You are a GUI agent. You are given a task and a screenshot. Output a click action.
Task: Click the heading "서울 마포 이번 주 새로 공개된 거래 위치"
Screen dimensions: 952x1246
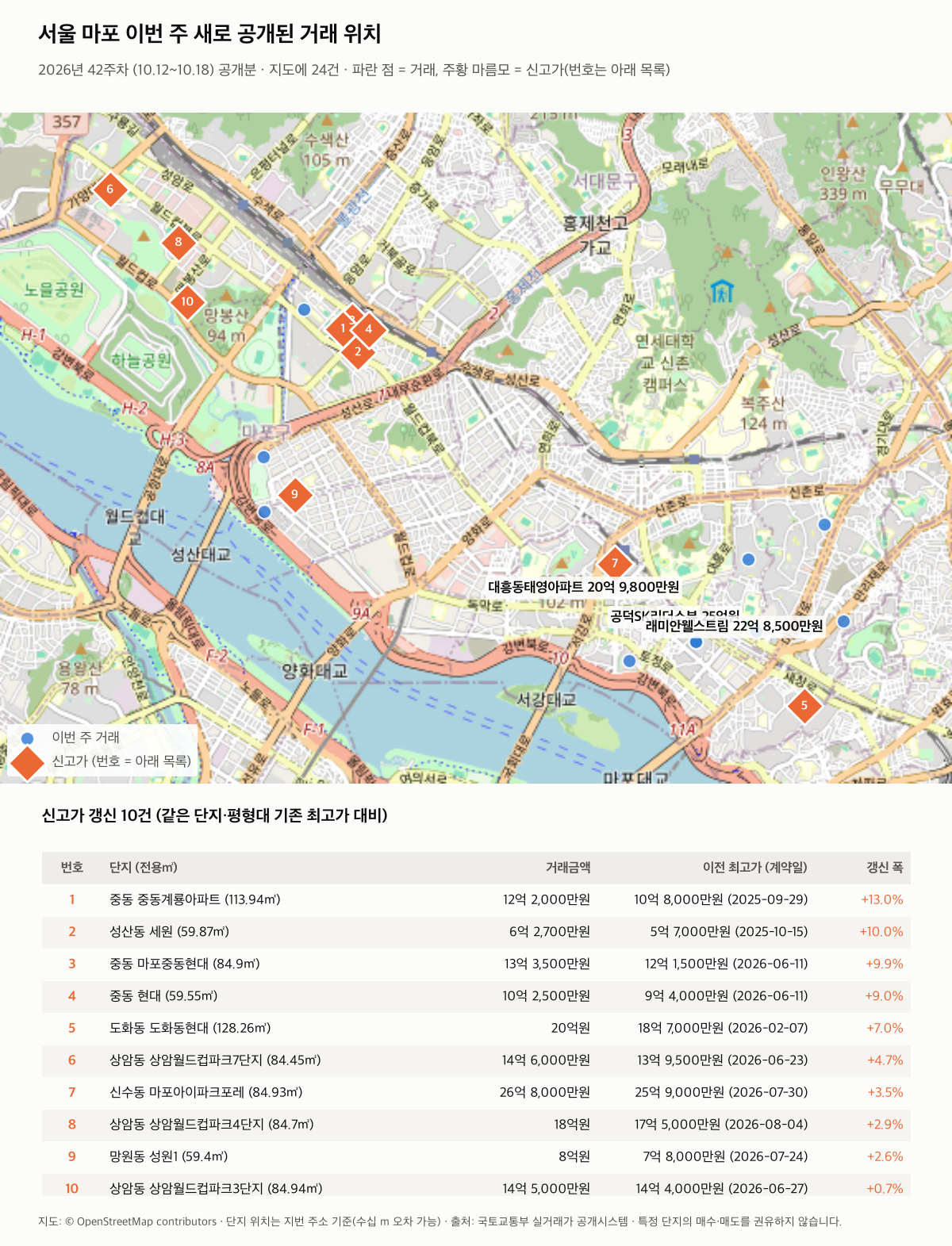tap(210, 34)
